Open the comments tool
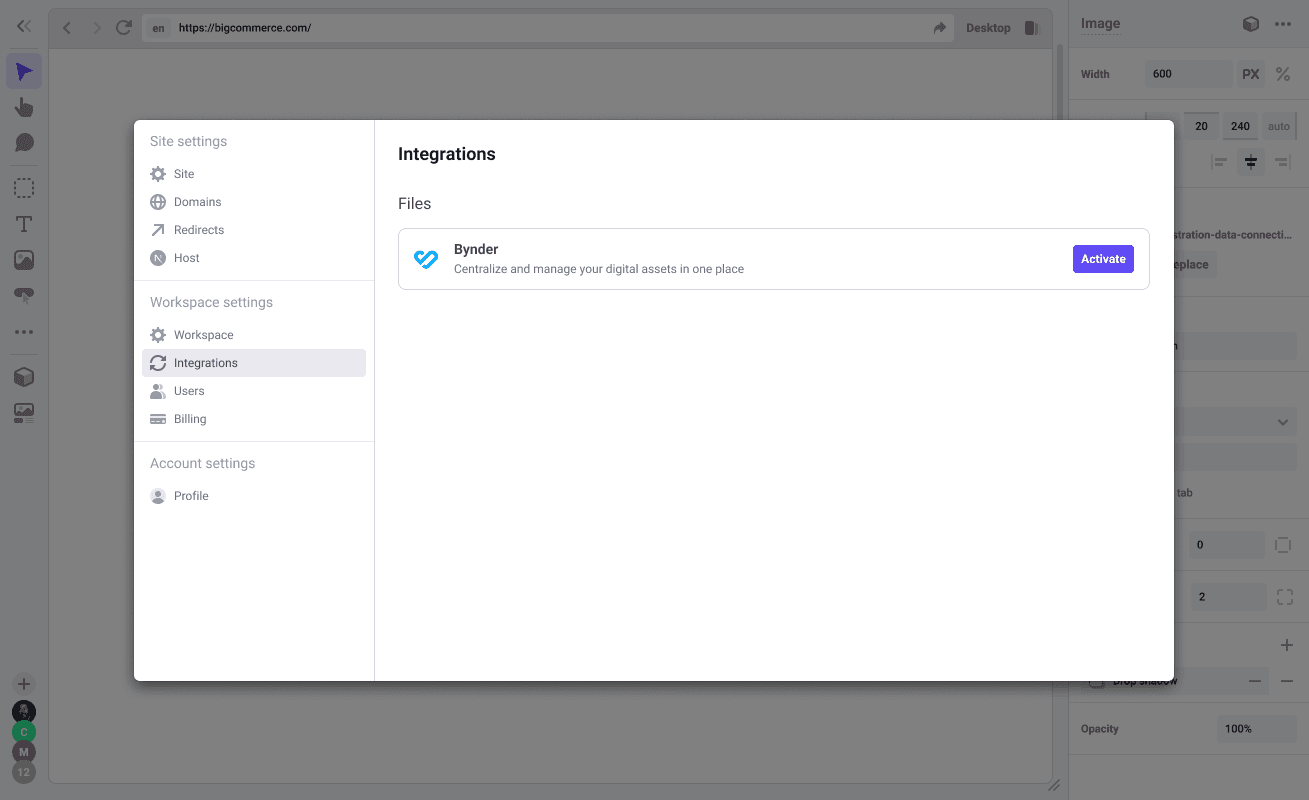 pyautogui.click(x=24, y=143)
